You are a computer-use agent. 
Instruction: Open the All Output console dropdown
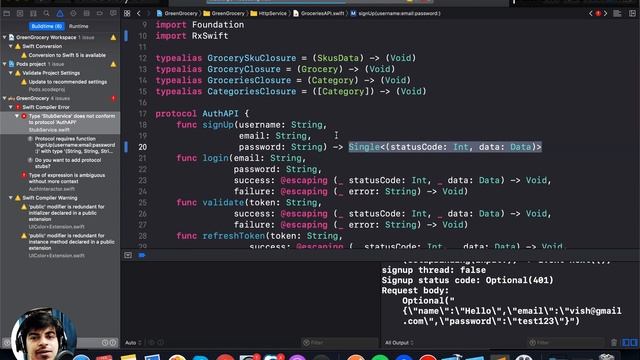399,342
